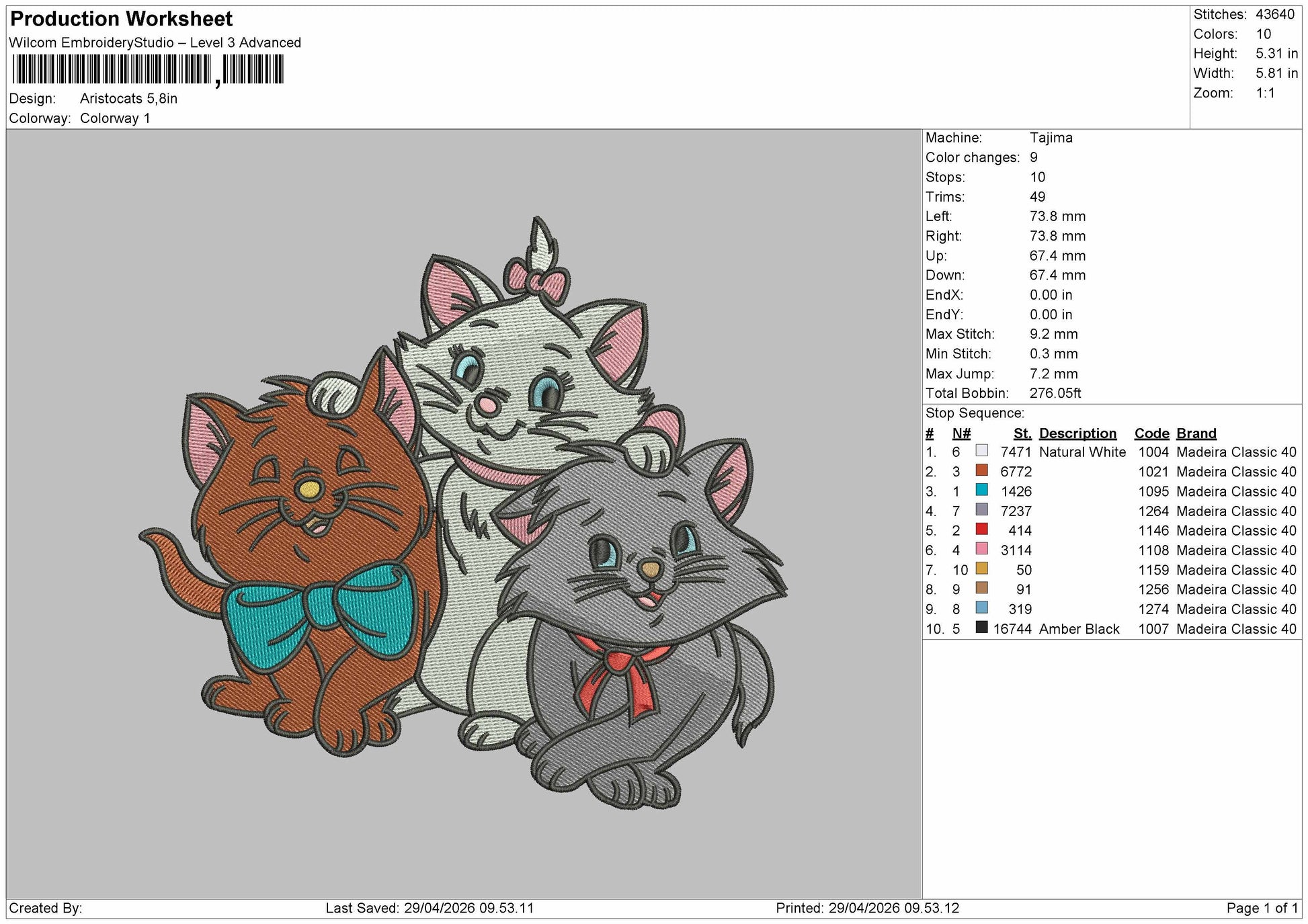Click the "St." column header

tap(1022, 433)
